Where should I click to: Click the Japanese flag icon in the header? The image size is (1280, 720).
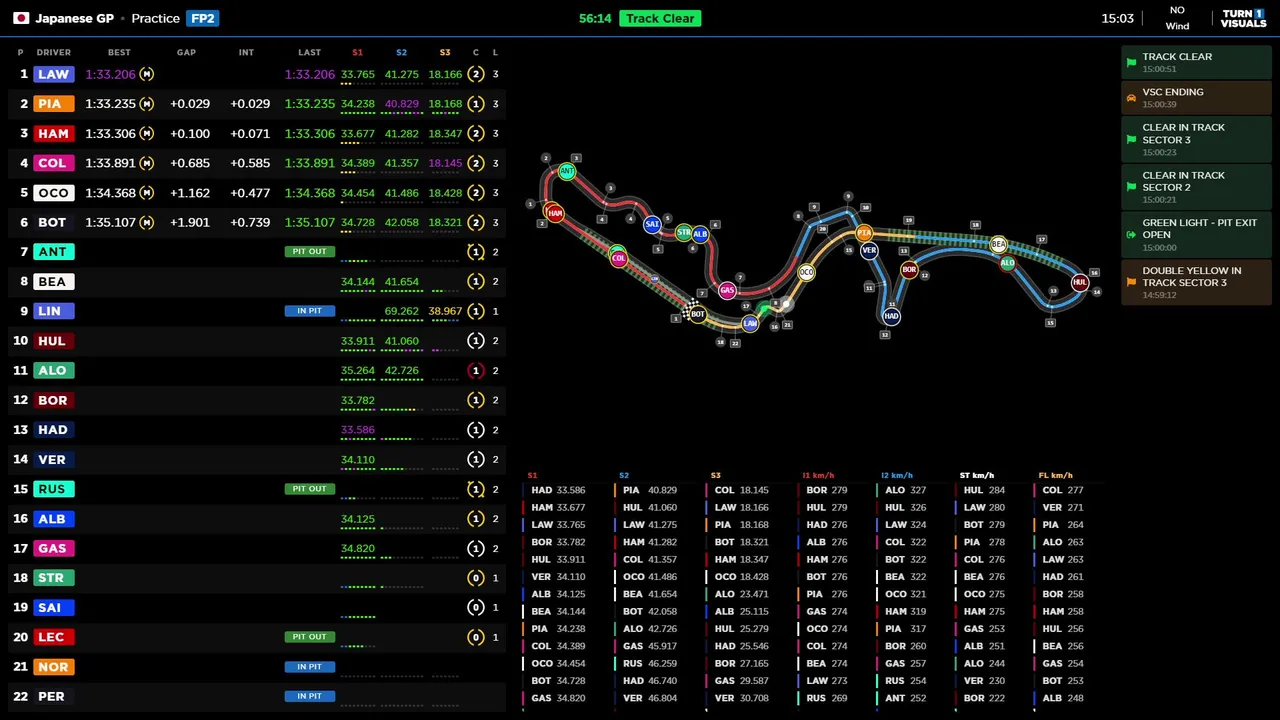(x=20, y=18)
